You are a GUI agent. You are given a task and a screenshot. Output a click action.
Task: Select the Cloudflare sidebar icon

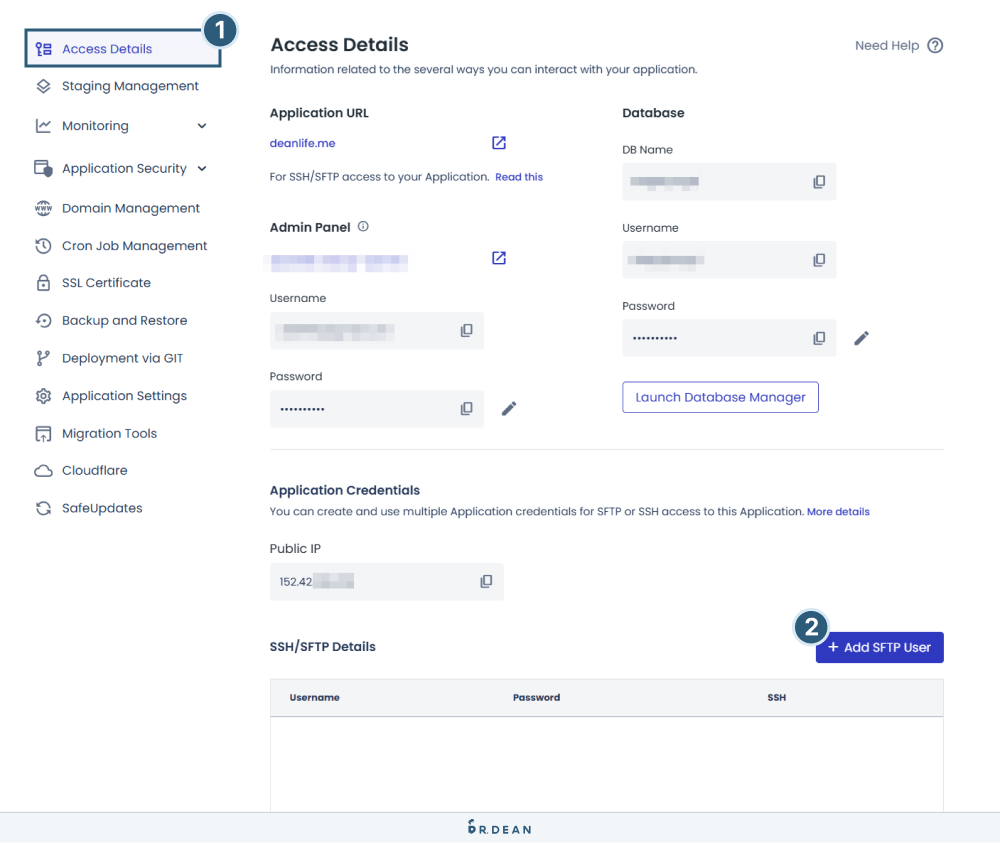tap(43, 470)
